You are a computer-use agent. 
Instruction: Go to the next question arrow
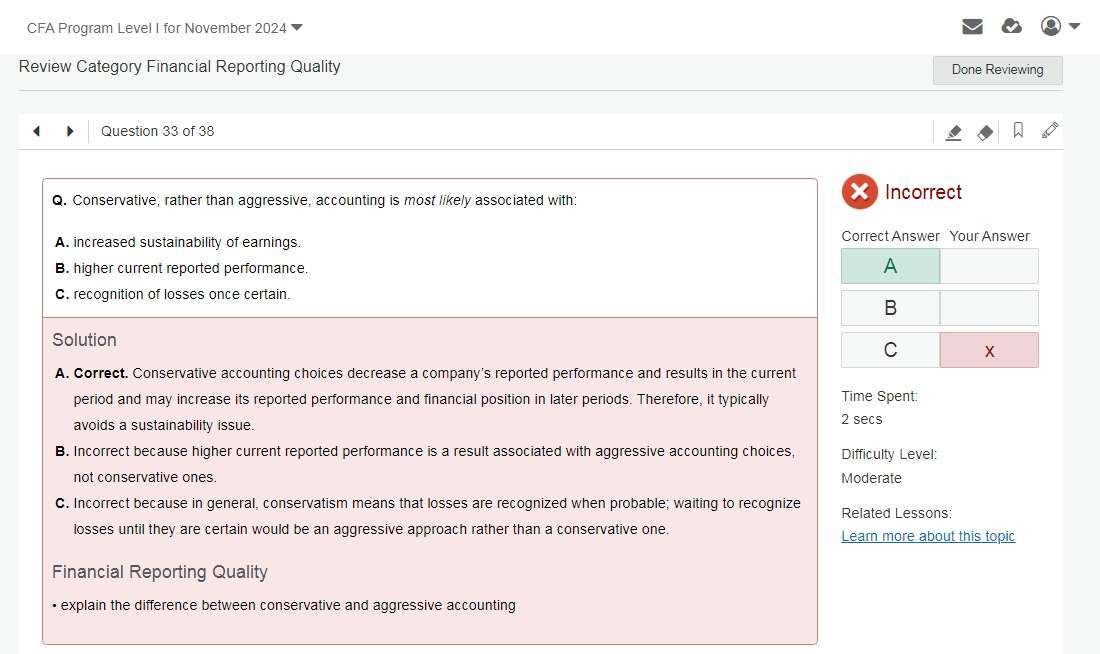(x=70, y=131)
